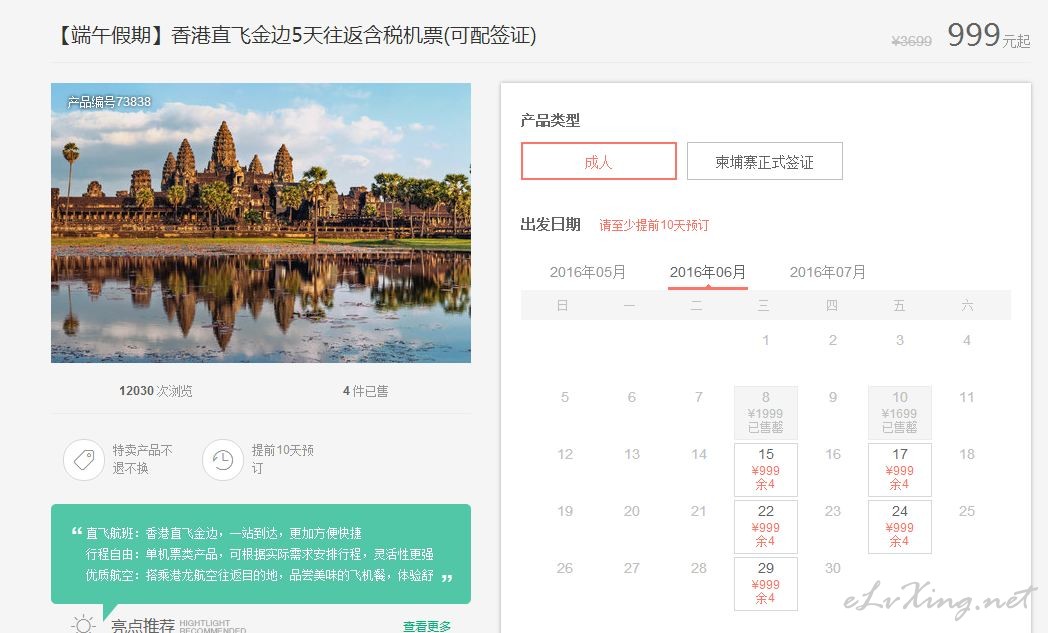Click the clock icon for 10-day advance booking
Image resolution: width=1048 pixels, height=633 pixels.
pyautogui.click(x=223, y=460)
